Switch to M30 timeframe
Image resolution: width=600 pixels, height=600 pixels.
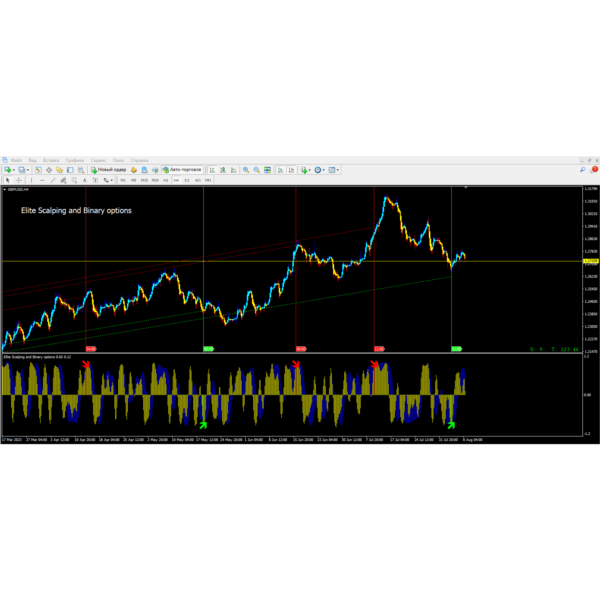click(155, 180)
